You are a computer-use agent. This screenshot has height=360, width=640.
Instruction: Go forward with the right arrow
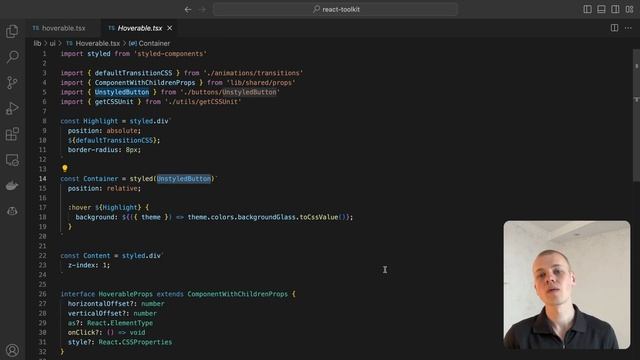click(x=202, y=9)
